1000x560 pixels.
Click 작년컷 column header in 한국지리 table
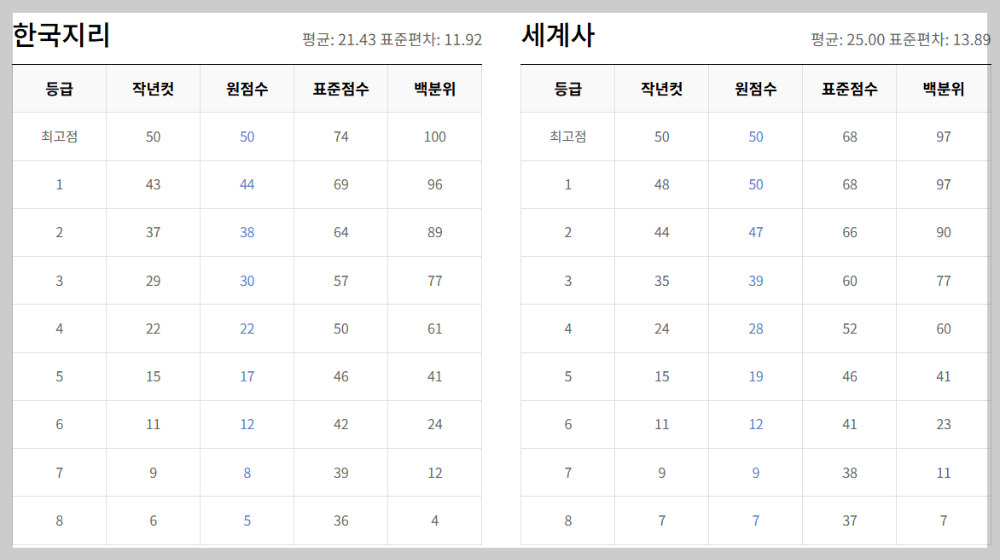153,89
